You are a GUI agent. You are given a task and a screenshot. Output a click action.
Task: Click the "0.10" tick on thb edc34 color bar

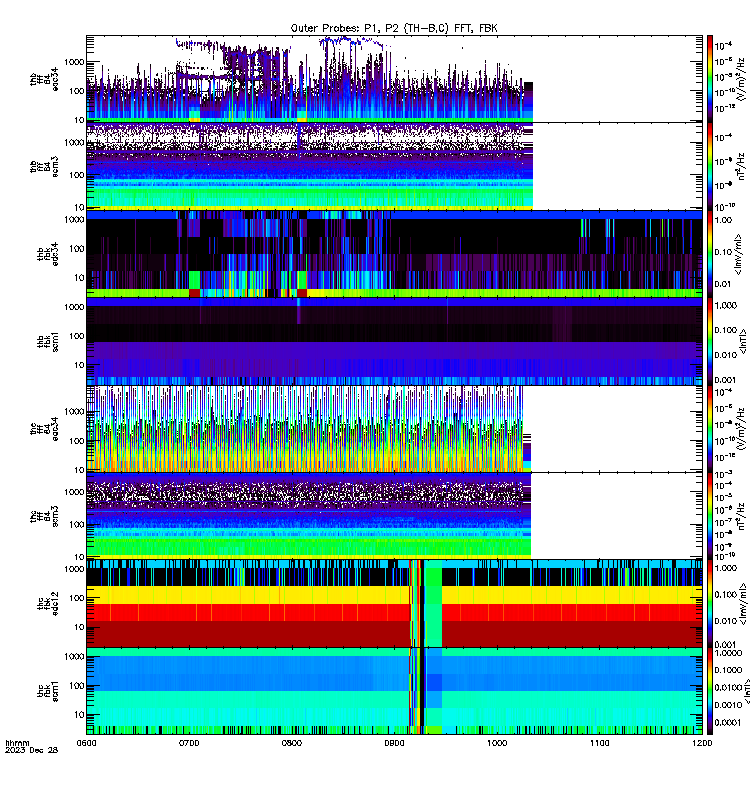[723, 252]
